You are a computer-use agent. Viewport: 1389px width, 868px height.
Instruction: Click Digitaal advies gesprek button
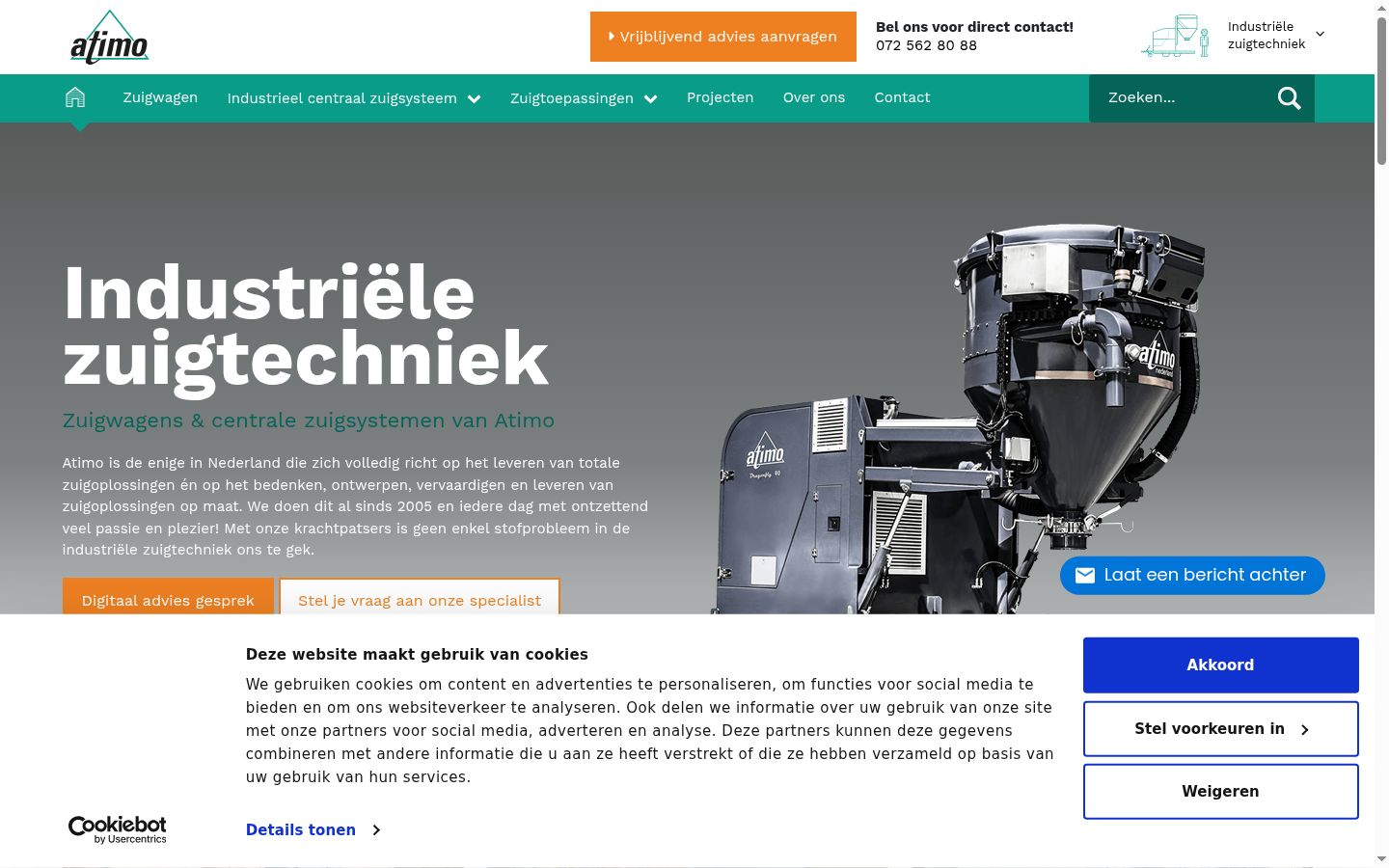168,597
